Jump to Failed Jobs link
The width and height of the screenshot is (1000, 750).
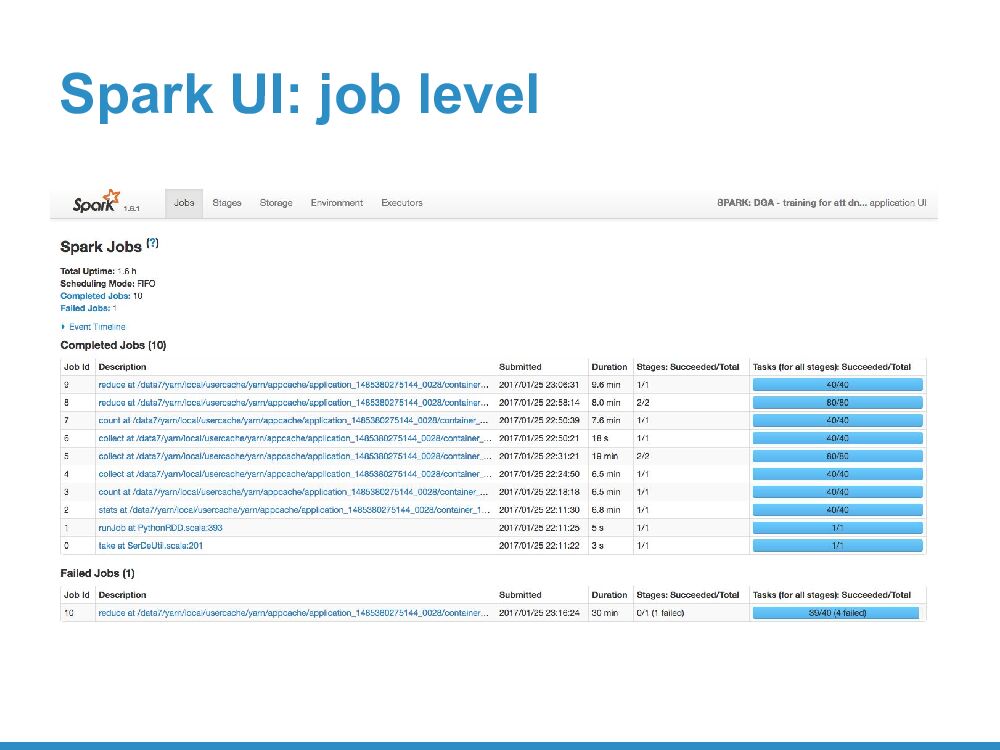[x=85, y=308]
